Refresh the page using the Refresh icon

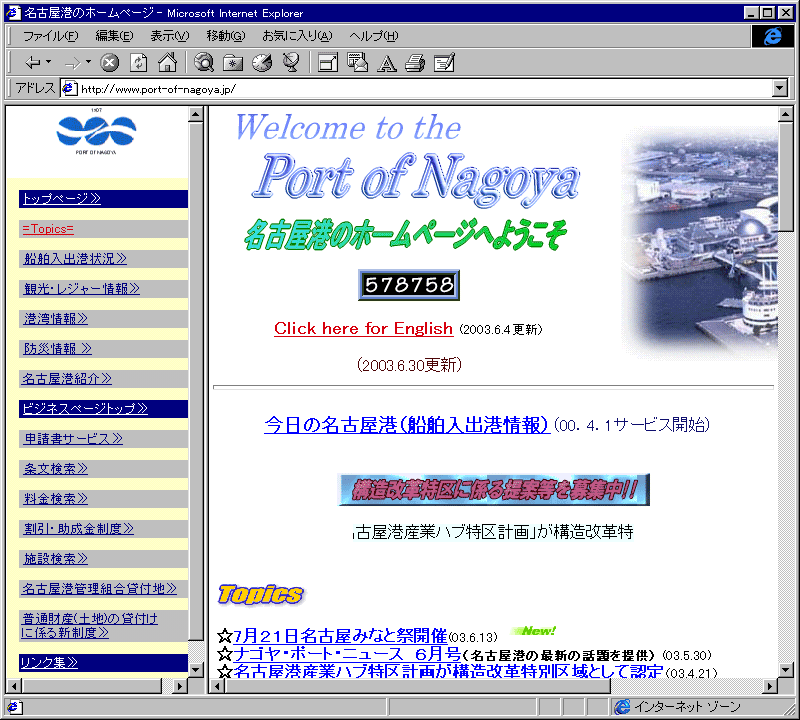[138, 63]
